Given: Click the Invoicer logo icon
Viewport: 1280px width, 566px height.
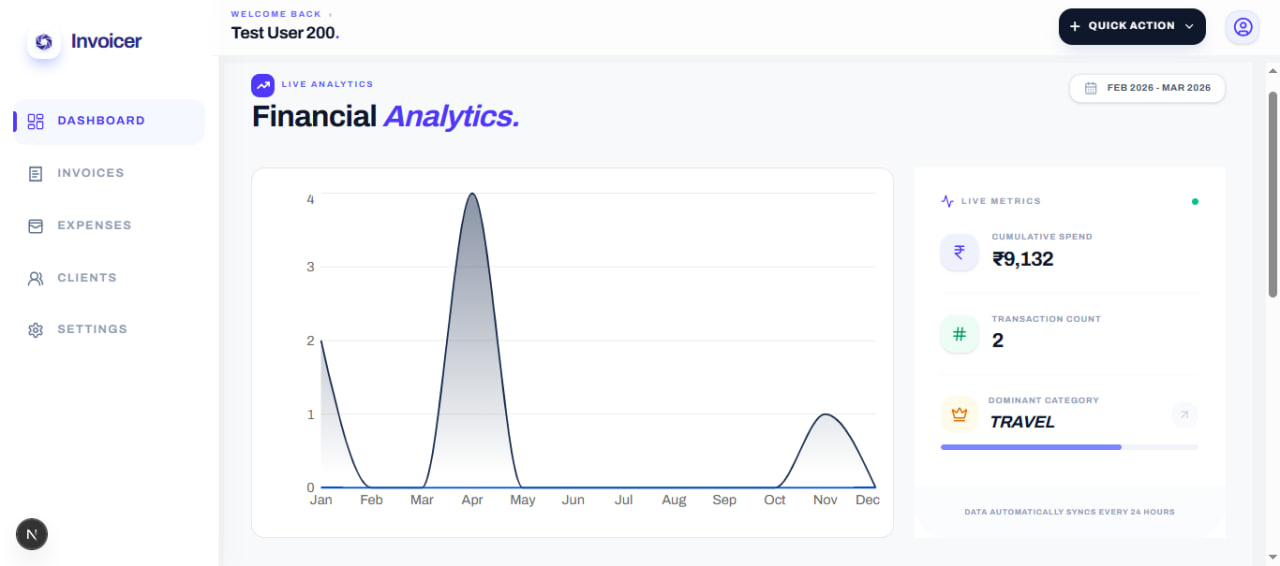Looking at the screenshot, I should tap(43, 42).
